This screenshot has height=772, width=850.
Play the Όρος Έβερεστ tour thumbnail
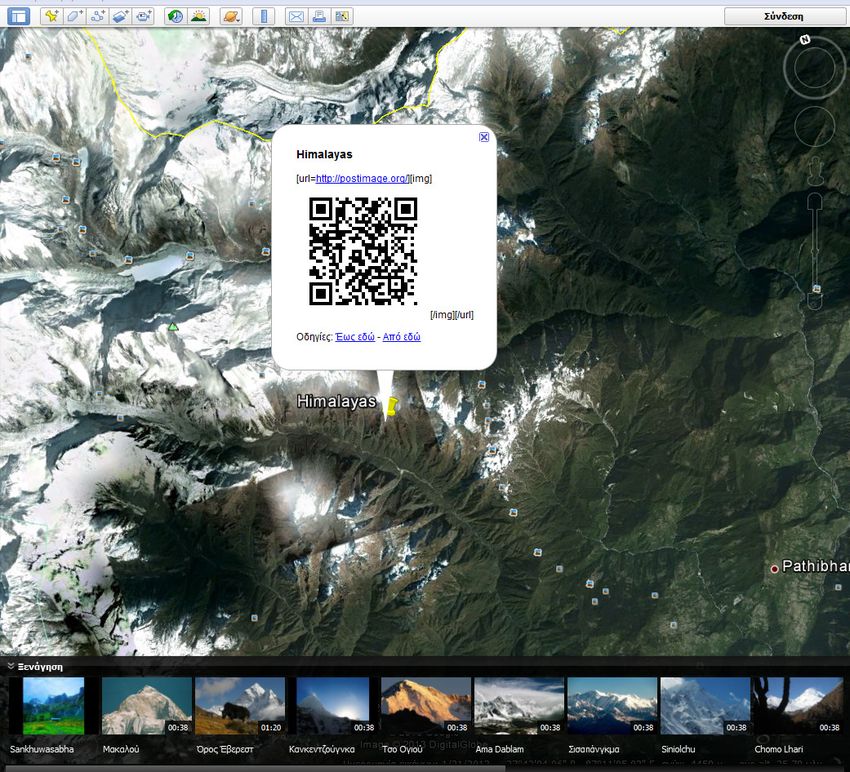(x=240, y=706)
